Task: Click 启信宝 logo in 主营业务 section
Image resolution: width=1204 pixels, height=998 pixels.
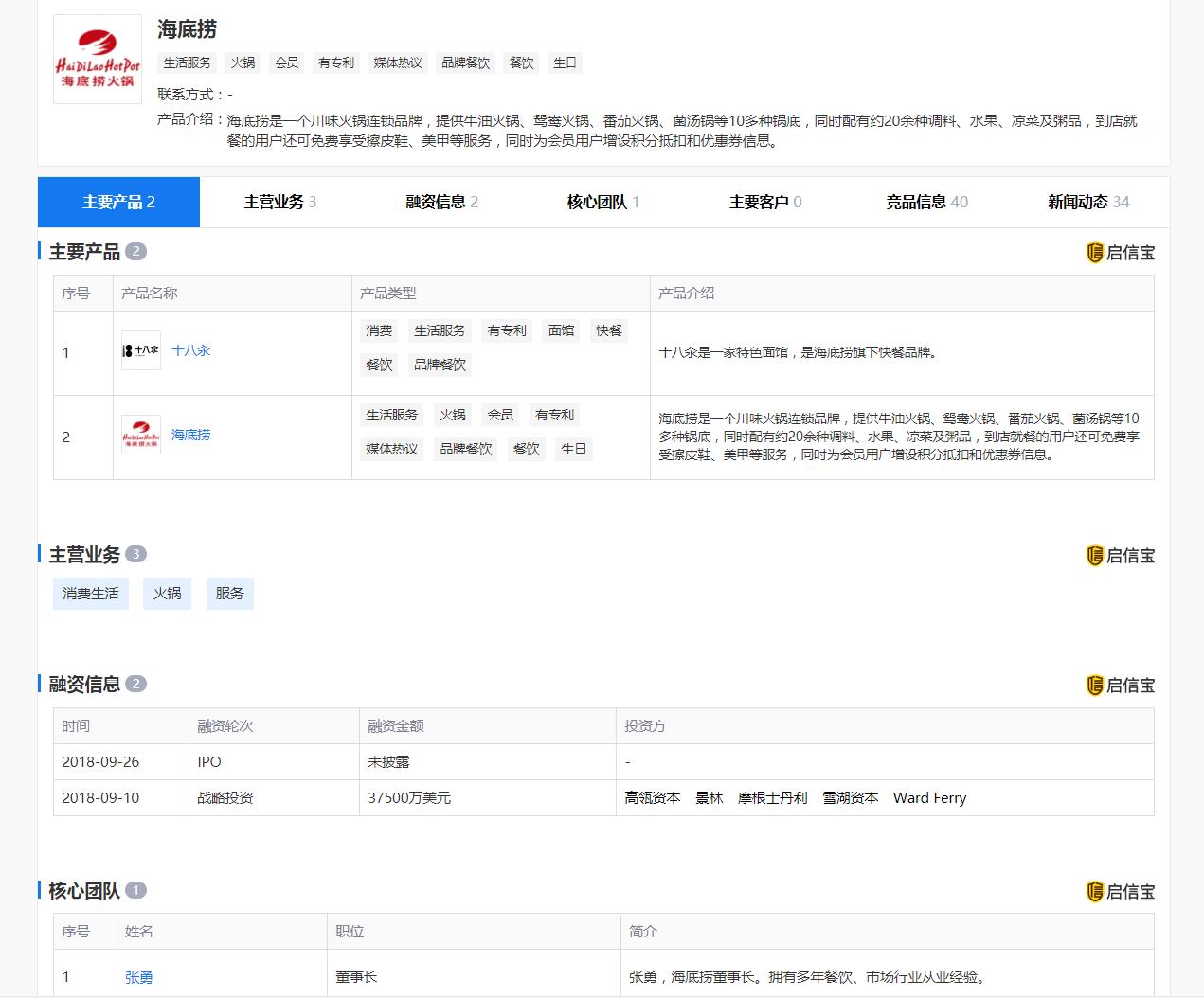Action: (1121, 556)
